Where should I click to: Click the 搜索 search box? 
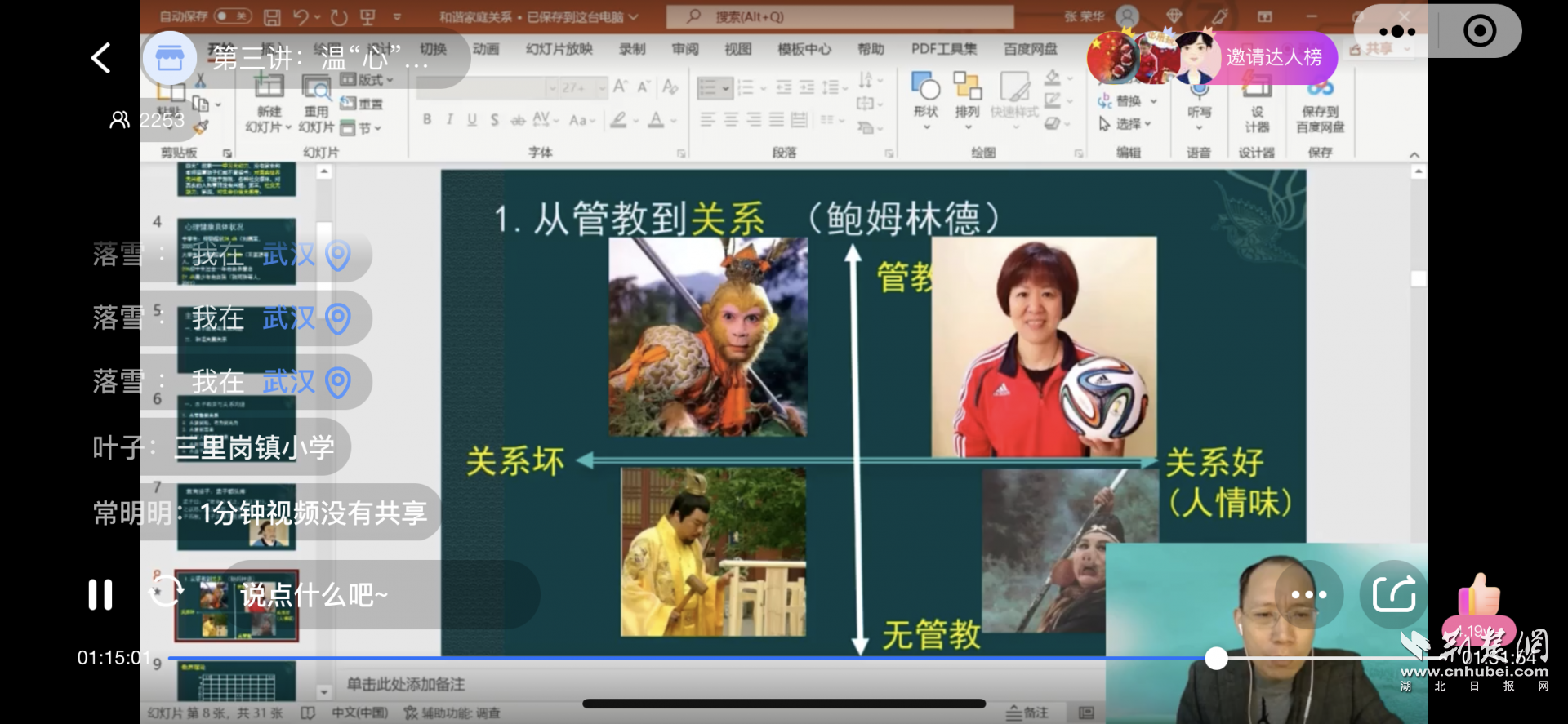coord(840,16)
